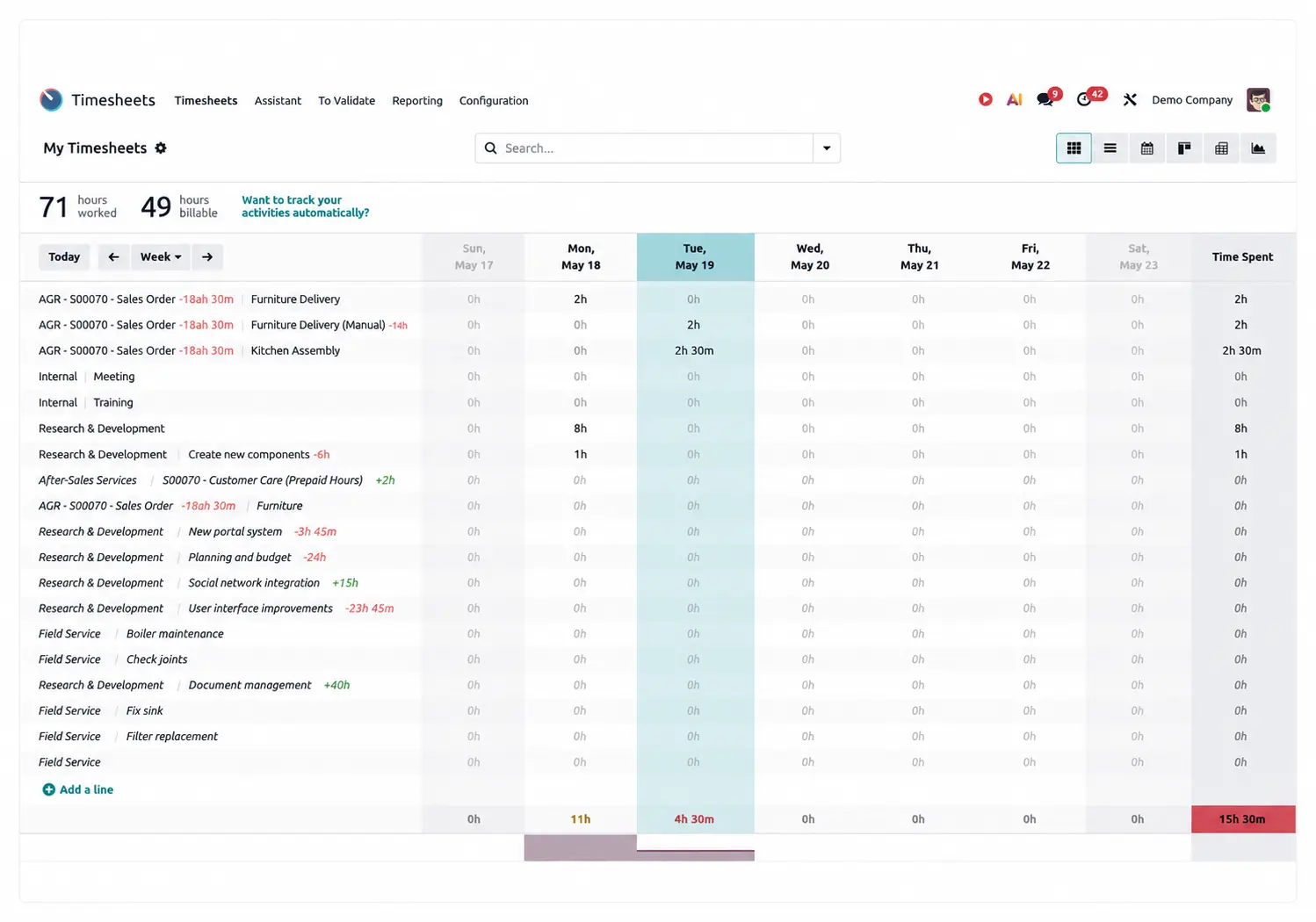Open the AI assistant icon
The width and height of the screenshot is (1316, 922).
tap(1015, 100)
